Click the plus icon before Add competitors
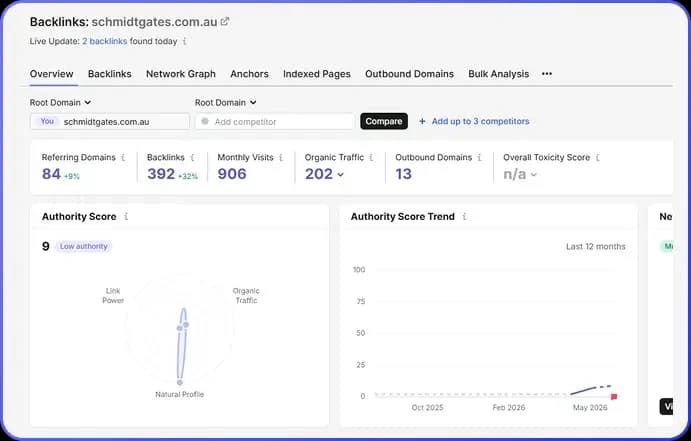Screen dimensions: 691x441 pos(422,121)
